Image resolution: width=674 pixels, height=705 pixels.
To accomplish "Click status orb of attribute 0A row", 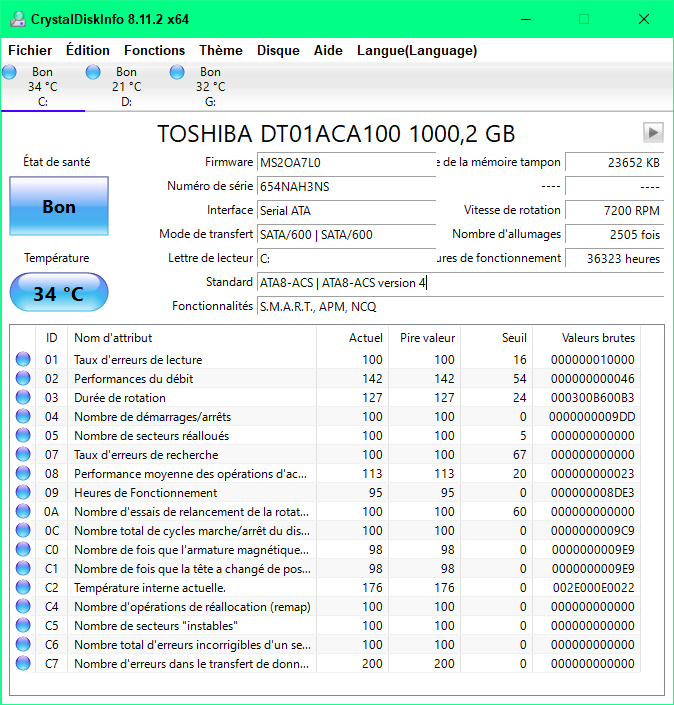I will 23,511.
